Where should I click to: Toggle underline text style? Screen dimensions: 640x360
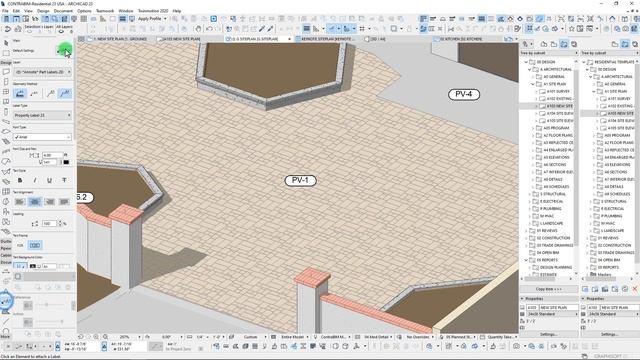pyautogui.click(x=49, y=180)
